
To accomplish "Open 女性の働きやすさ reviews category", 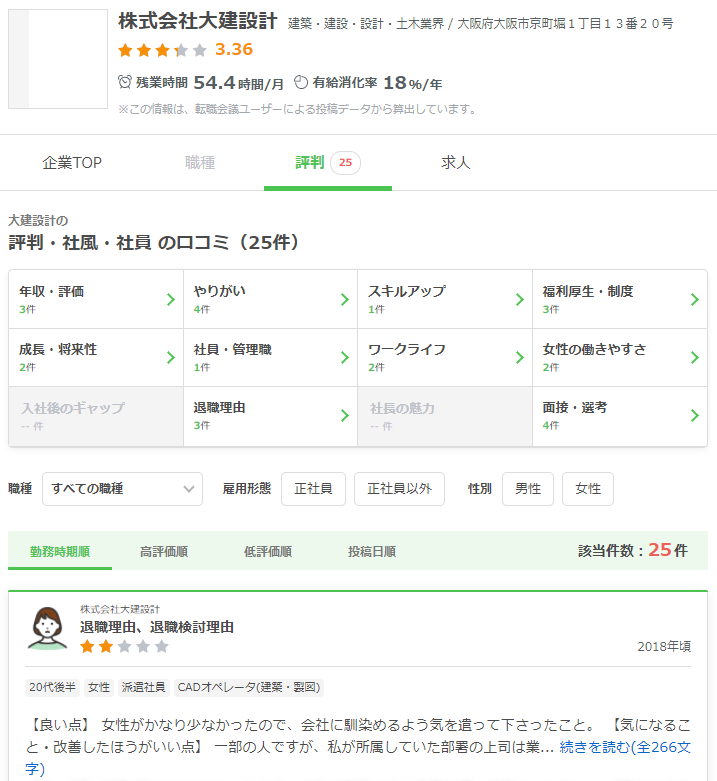I will pos(620,357).
